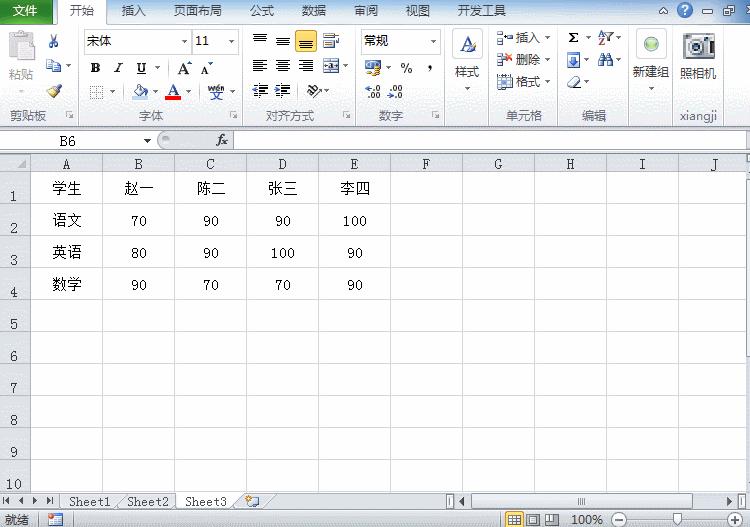Apply accounting number format icon
Screen dimensions: 750x527
click(x=373, y=68)
